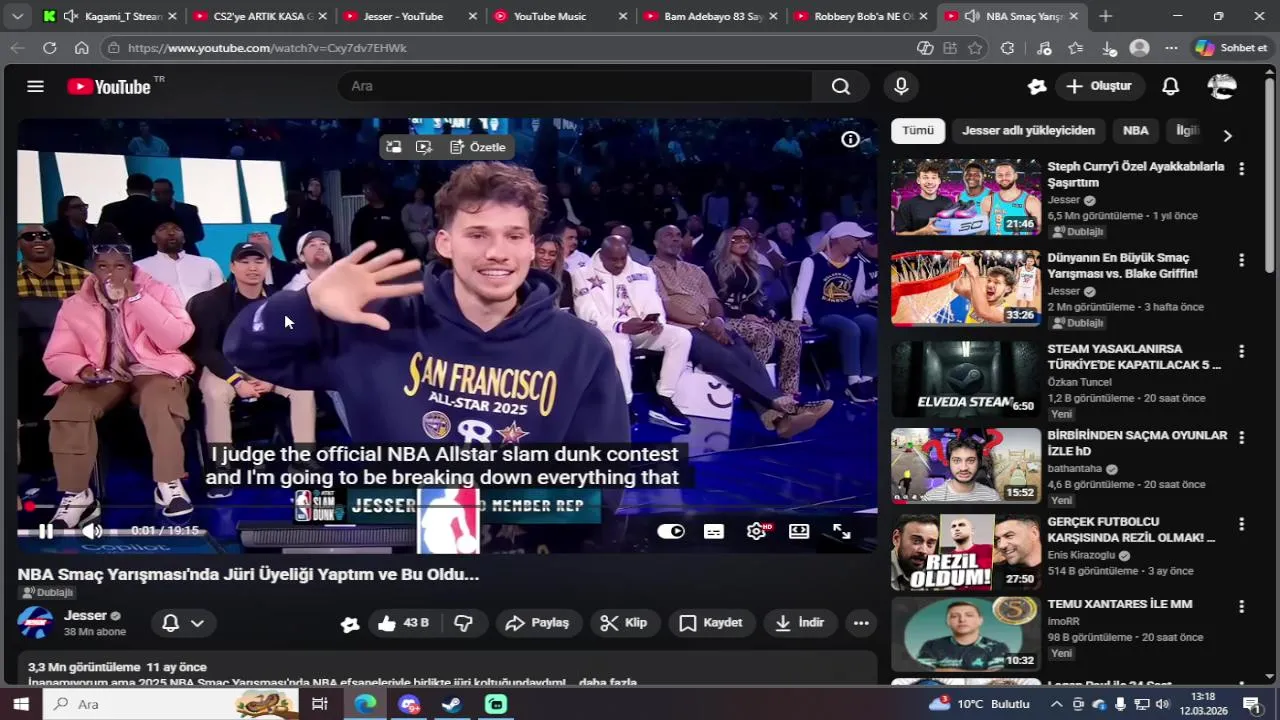This screenshot has width=1280, height=720.
Task: Open the Oluştur create button
Action: [x=1099, y=86]
